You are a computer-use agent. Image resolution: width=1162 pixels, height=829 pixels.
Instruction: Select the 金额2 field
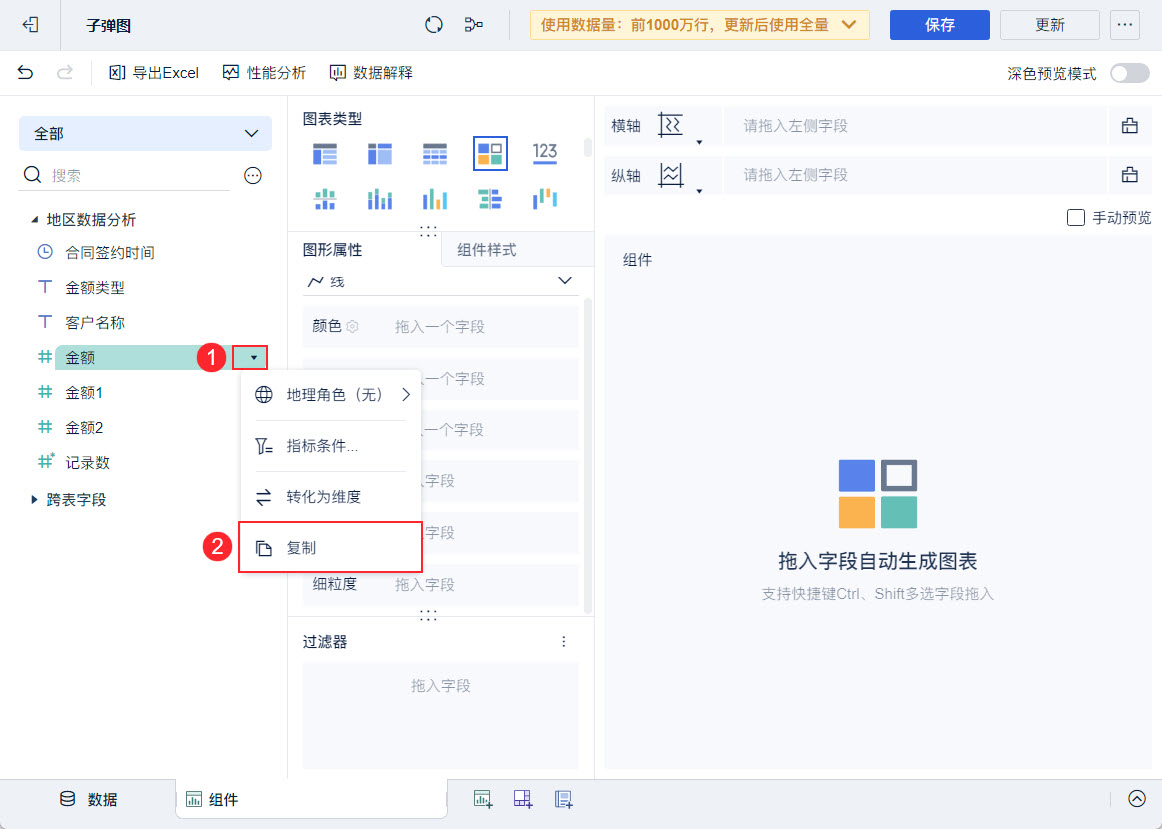click(x=84, y=427)
